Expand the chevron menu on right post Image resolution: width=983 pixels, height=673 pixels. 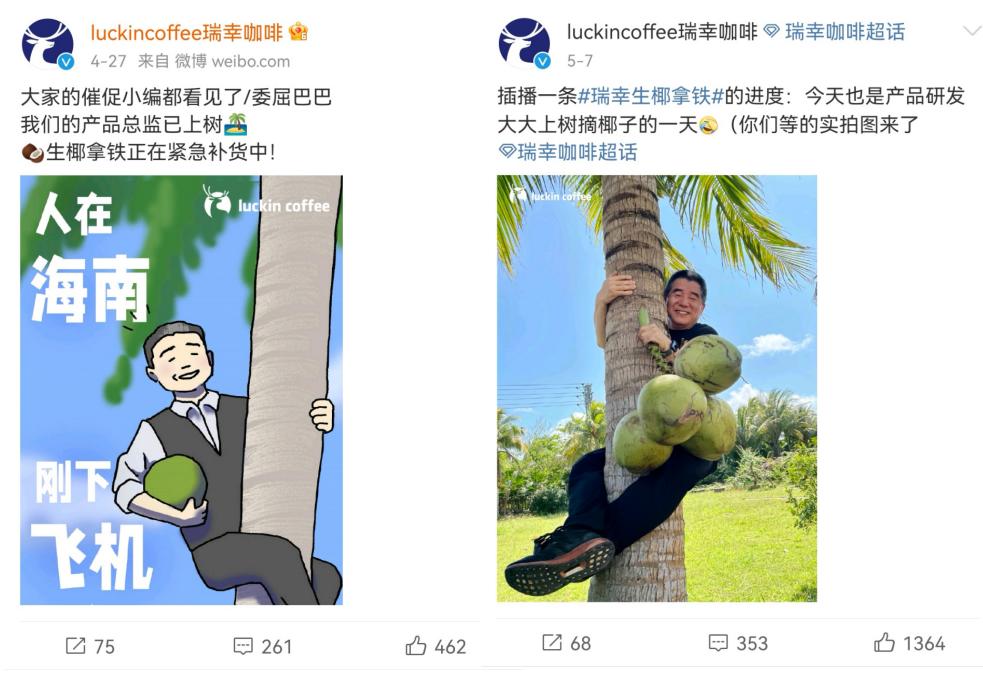click(x=971, y=31)
